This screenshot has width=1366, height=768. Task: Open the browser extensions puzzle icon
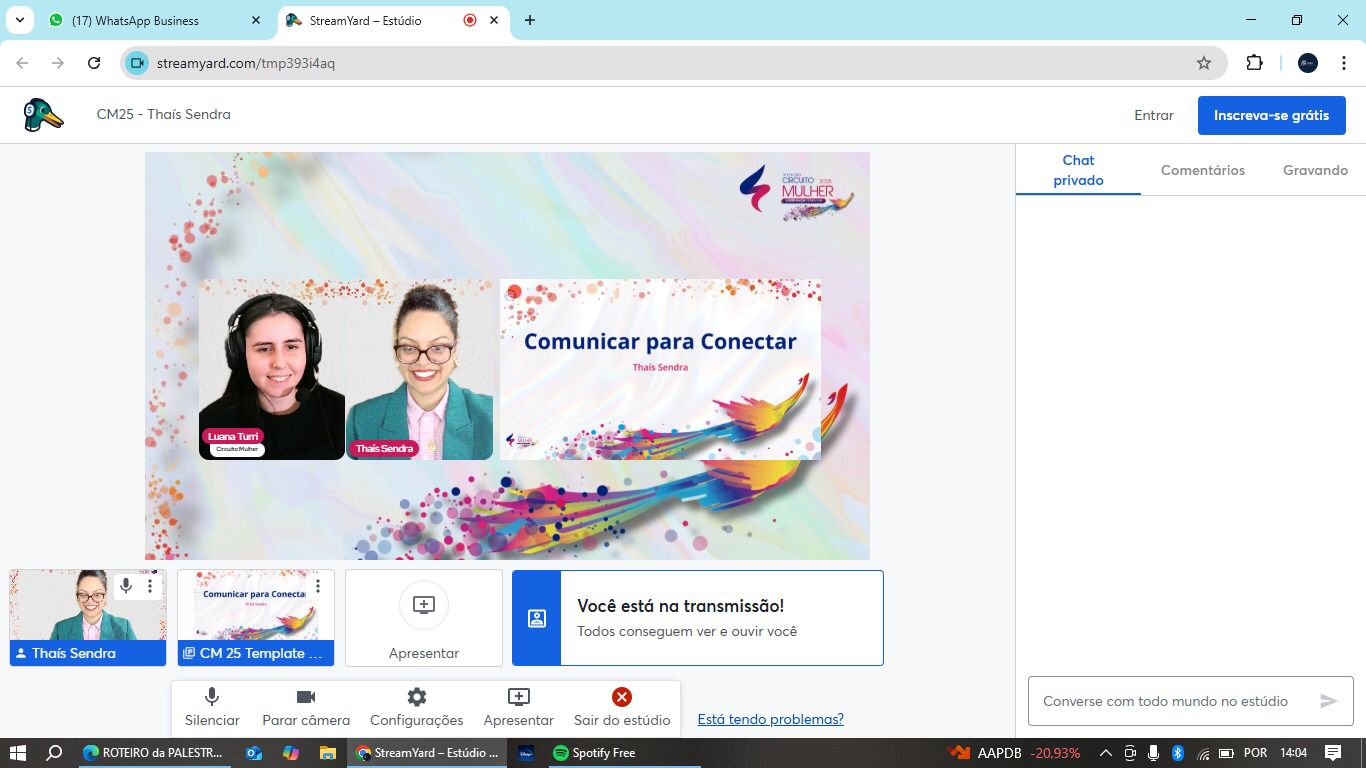(1254, 63)
